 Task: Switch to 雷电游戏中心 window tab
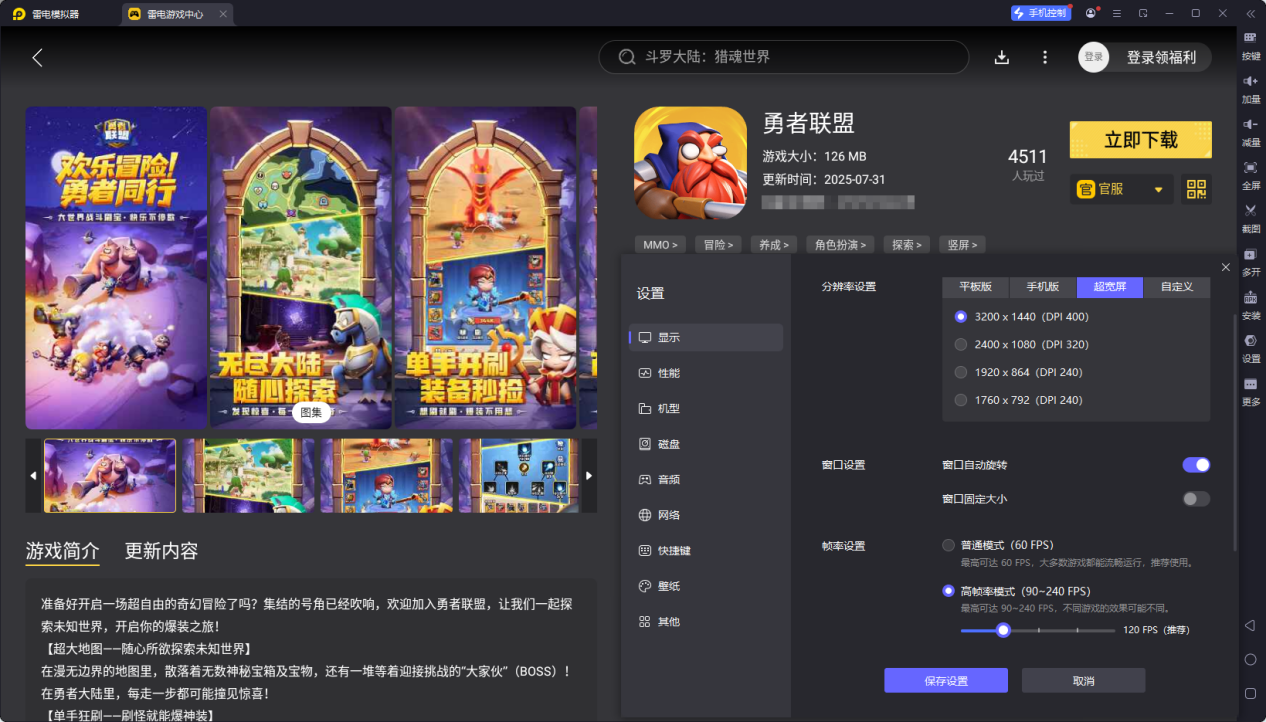pos(177,14)
